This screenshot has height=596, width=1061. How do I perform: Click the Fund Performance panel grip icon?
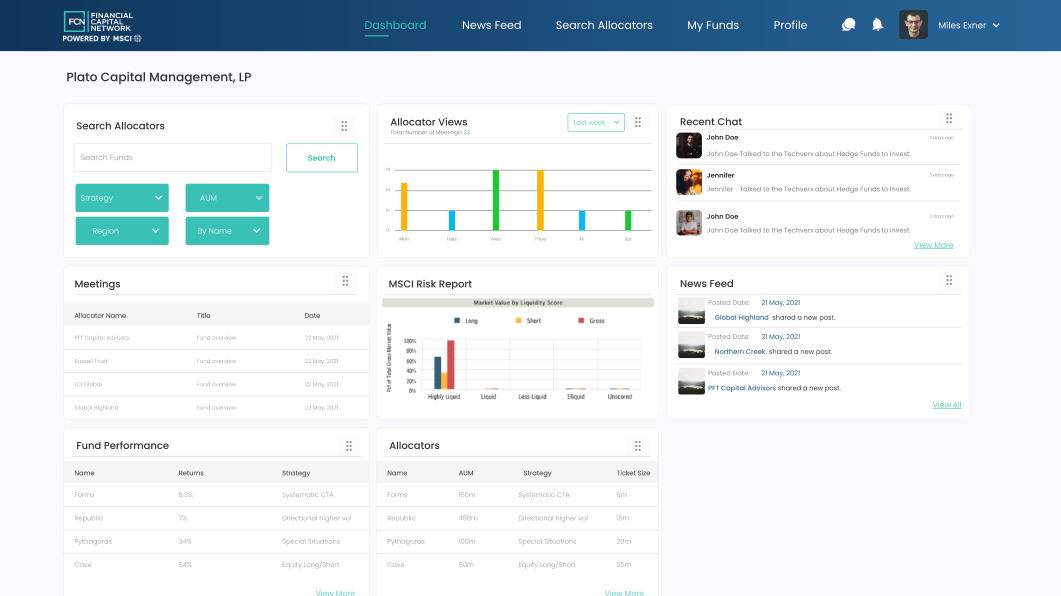pyautogui.click(x=349, y=446)
